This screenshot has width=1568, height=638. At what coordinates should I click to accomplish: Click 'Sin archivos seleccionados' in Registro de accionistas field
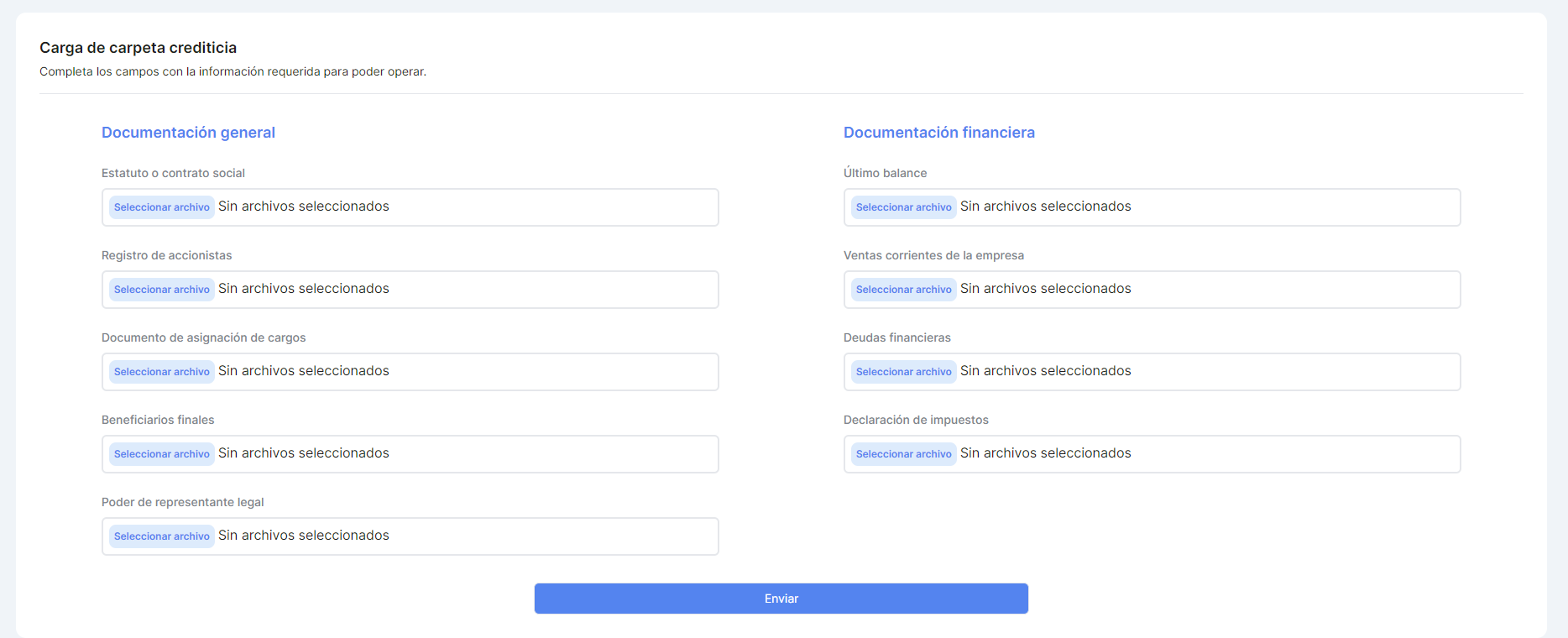[304, 289]
